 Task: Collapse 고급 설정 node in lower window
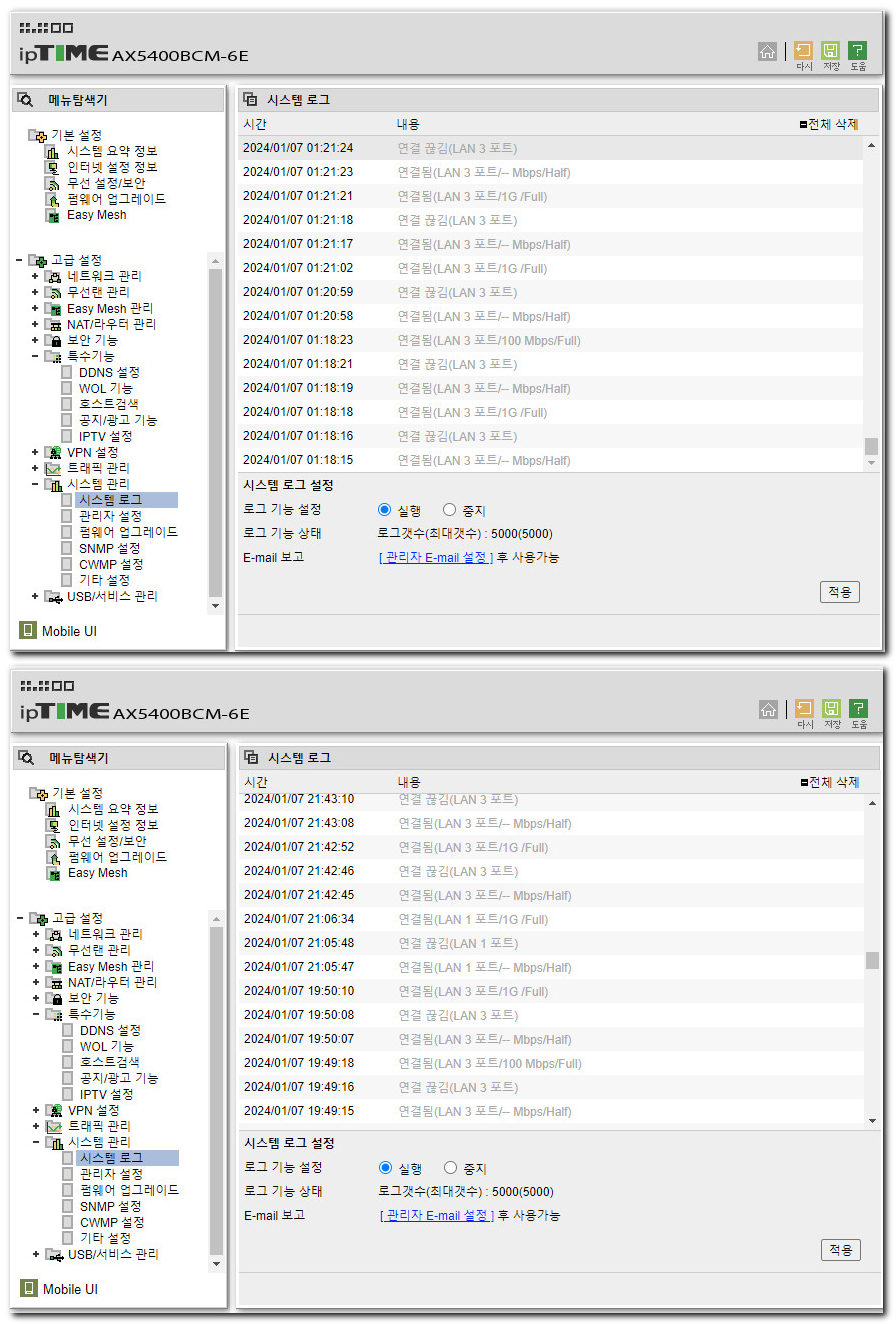pyautogui.click(x=20, y=918)
